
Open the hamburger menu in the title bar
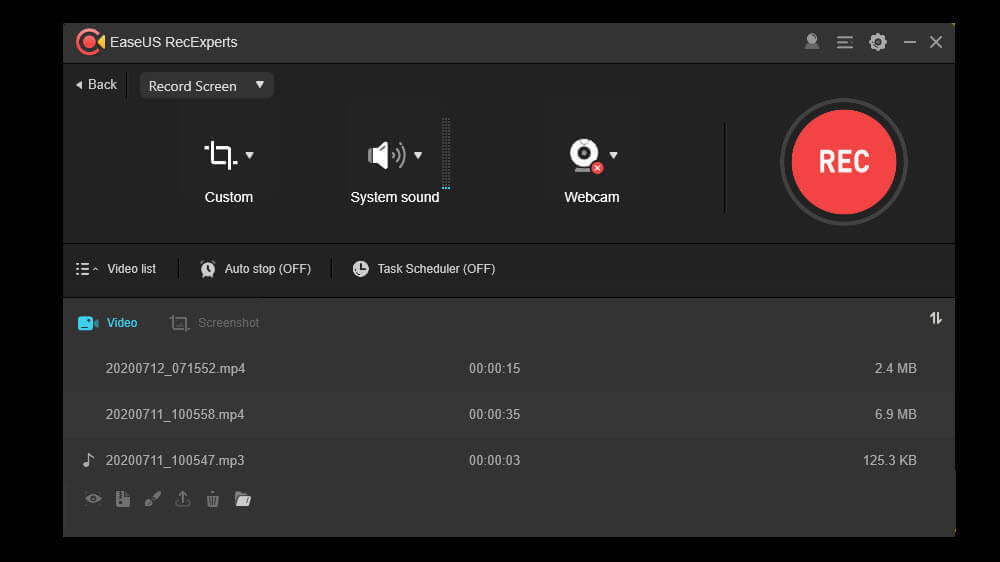[x=844, y=42]
